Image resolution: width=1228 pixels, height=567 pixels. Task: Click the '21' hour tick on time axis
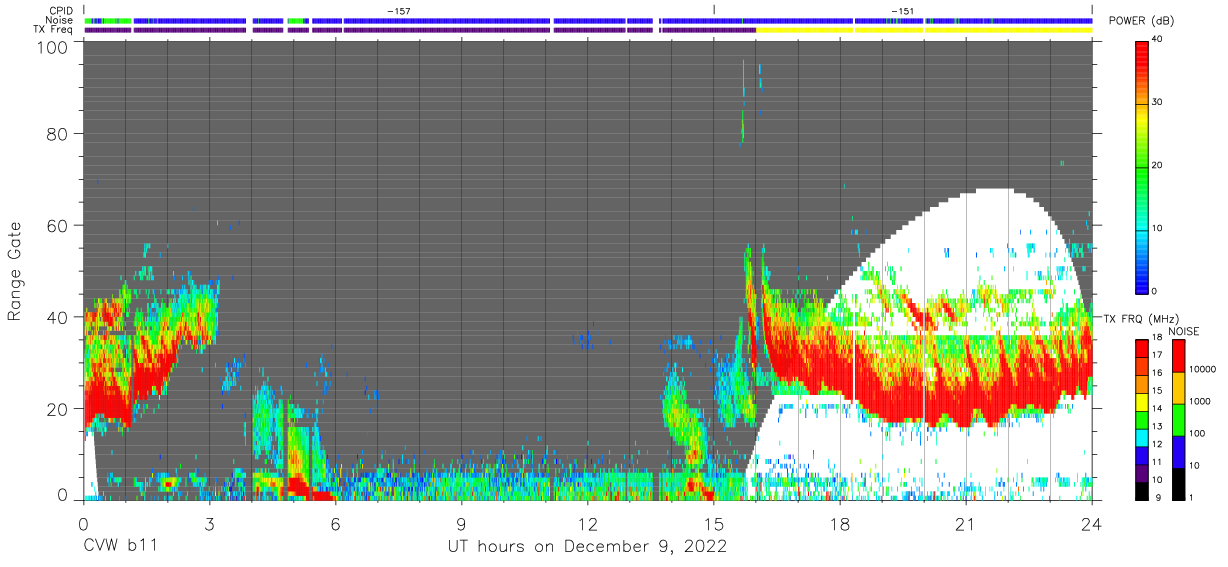[965, 523]
